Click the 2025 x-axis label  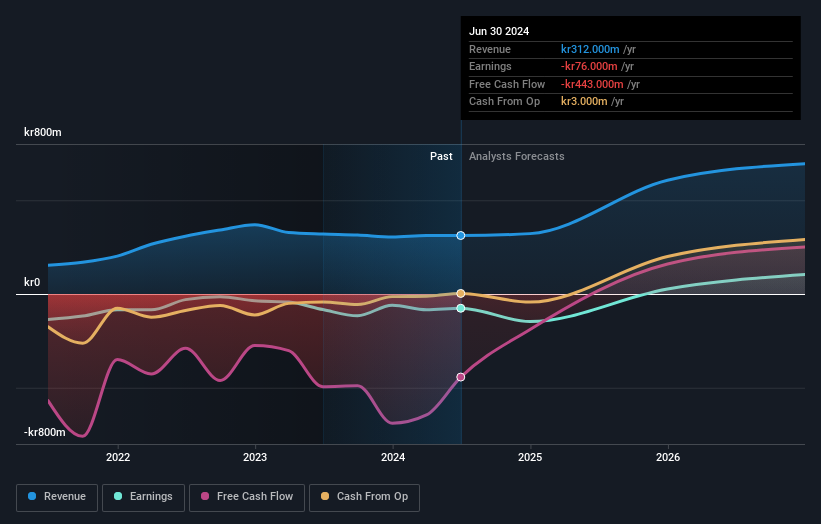coord(530,457)
